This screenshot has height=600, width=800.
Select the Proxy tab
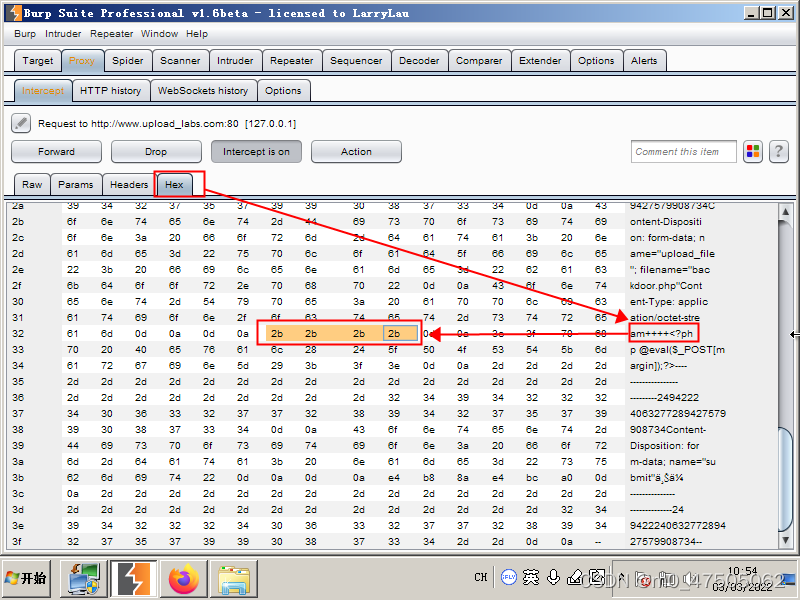tap(82, 61)
